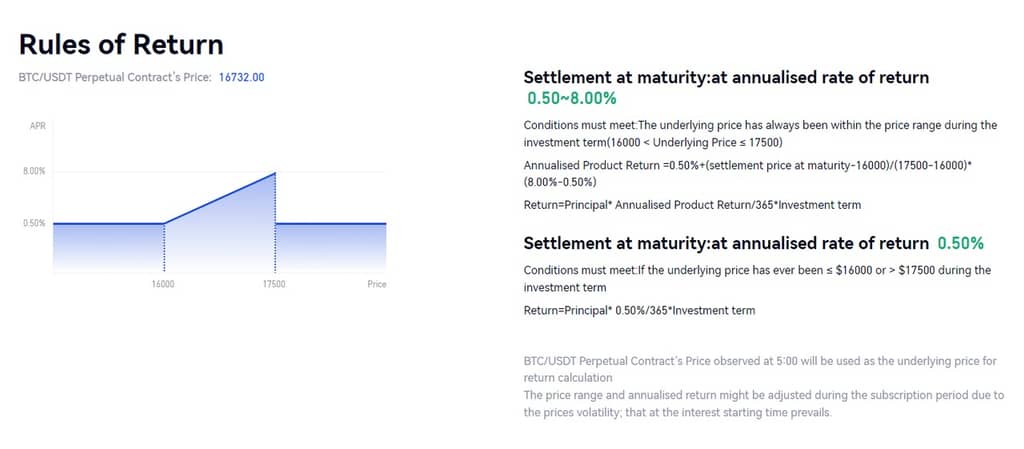Click the standalone green 0.50% rate in second heading
Image resolution: width=1024 pixels, height=449 pixels.
click(960, 243)
